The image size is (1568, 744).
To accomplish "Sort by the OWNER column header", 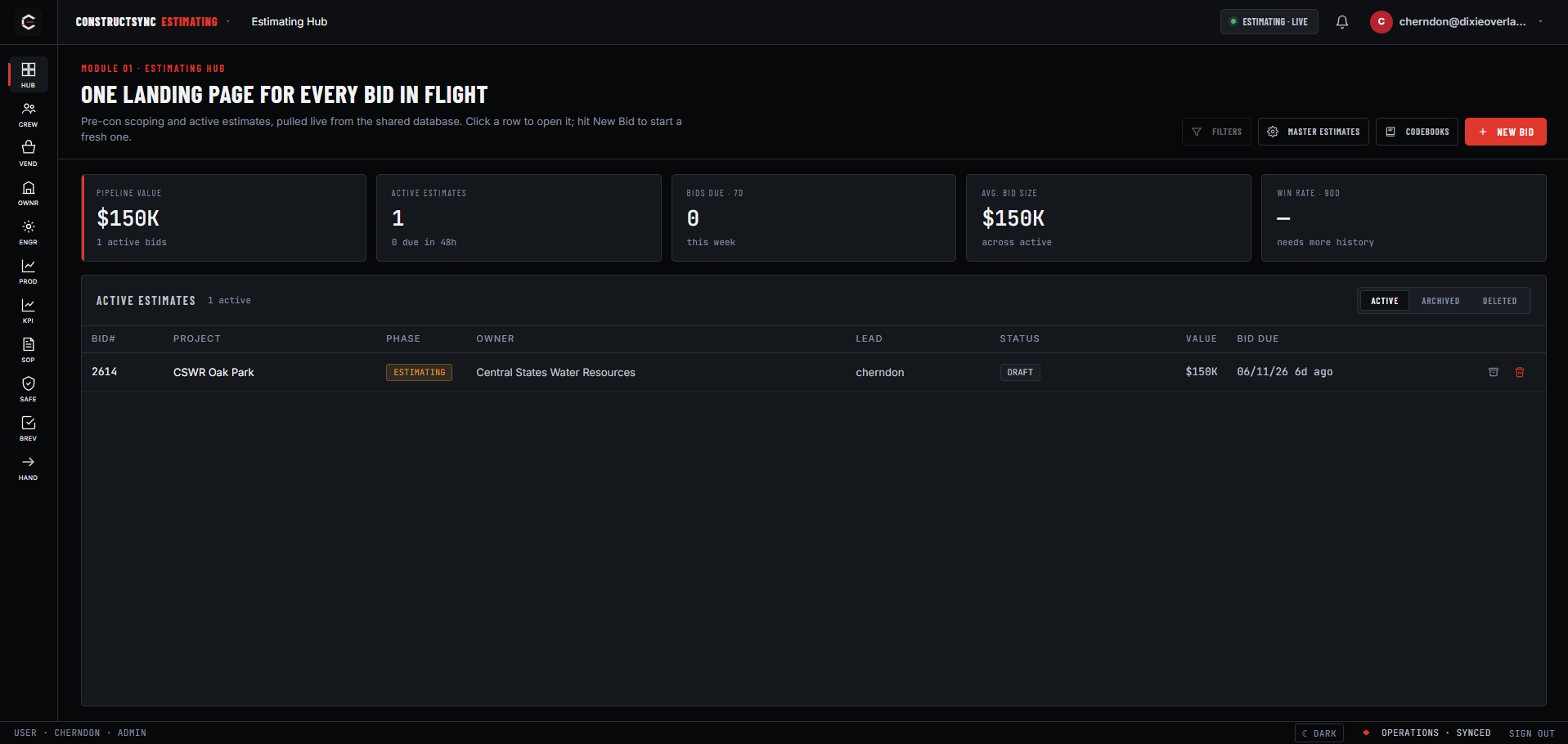I will pos(495,338).
